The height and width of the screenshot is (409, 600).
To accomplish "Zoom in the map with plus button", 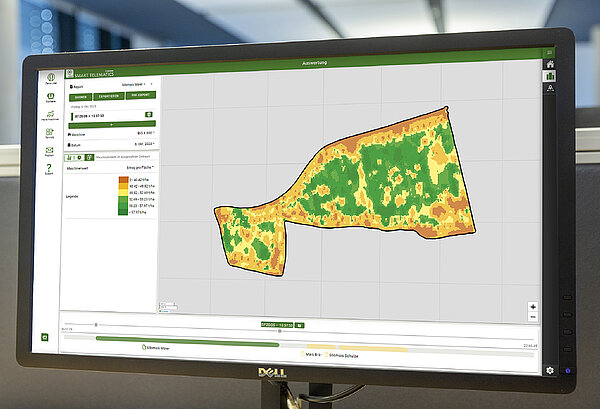I will 533,307.
